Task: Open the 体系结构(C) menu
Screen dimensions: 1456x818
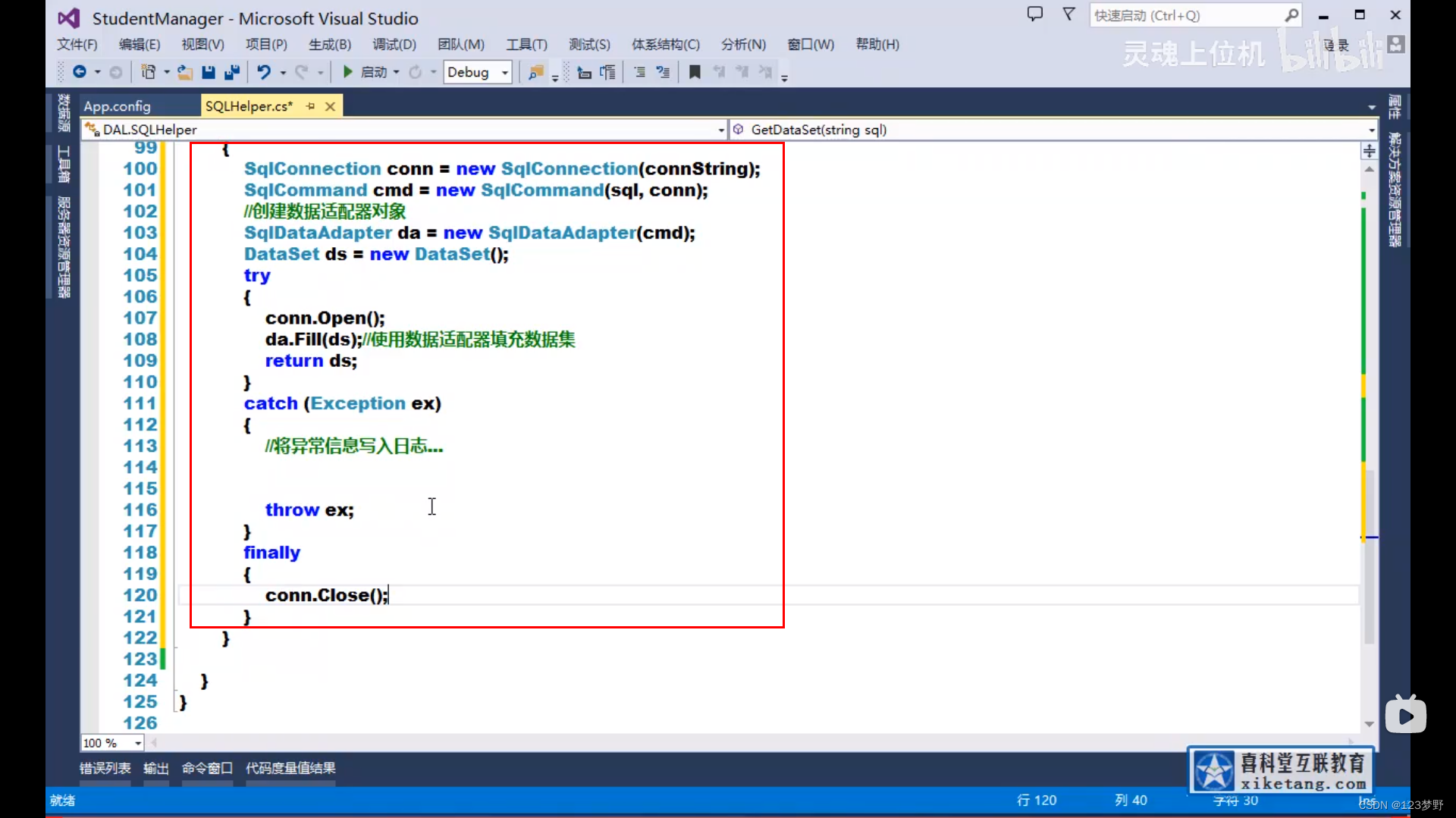Action: (666, 45)
